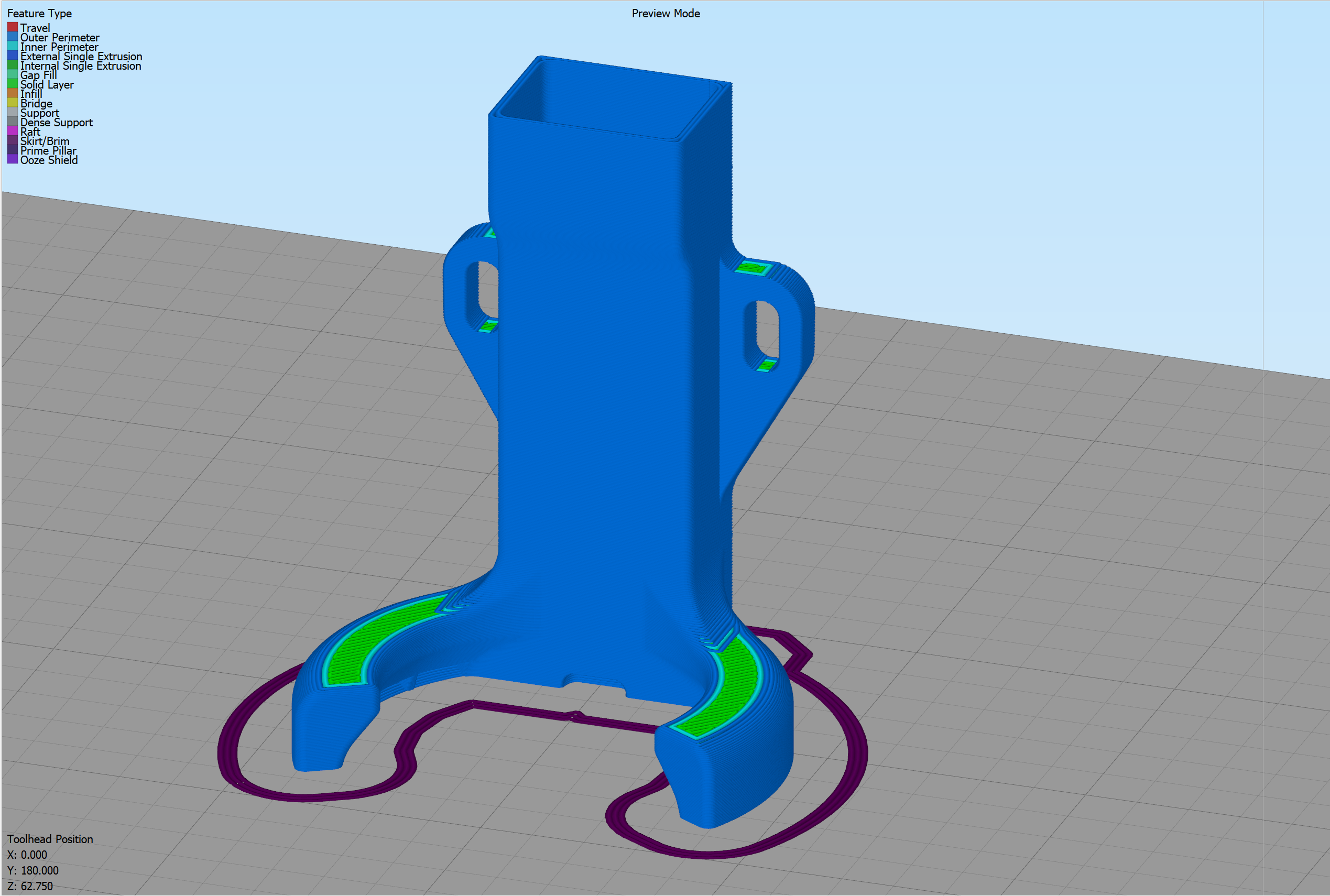Click the Dense Support swatch
The image size is (1330, 896).
coord(12,122)
